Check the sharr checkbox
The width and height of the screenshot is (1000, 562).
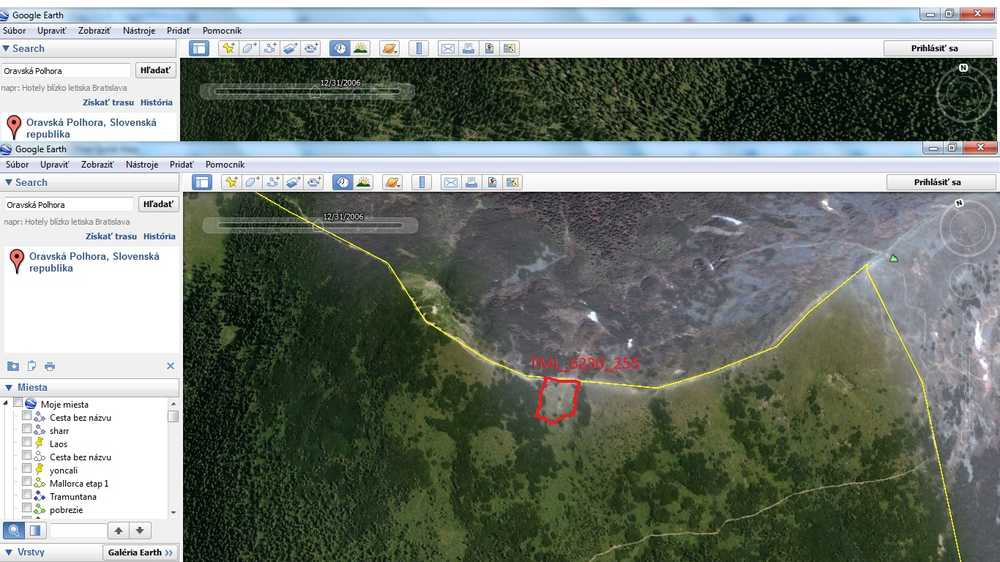[27, 429]
